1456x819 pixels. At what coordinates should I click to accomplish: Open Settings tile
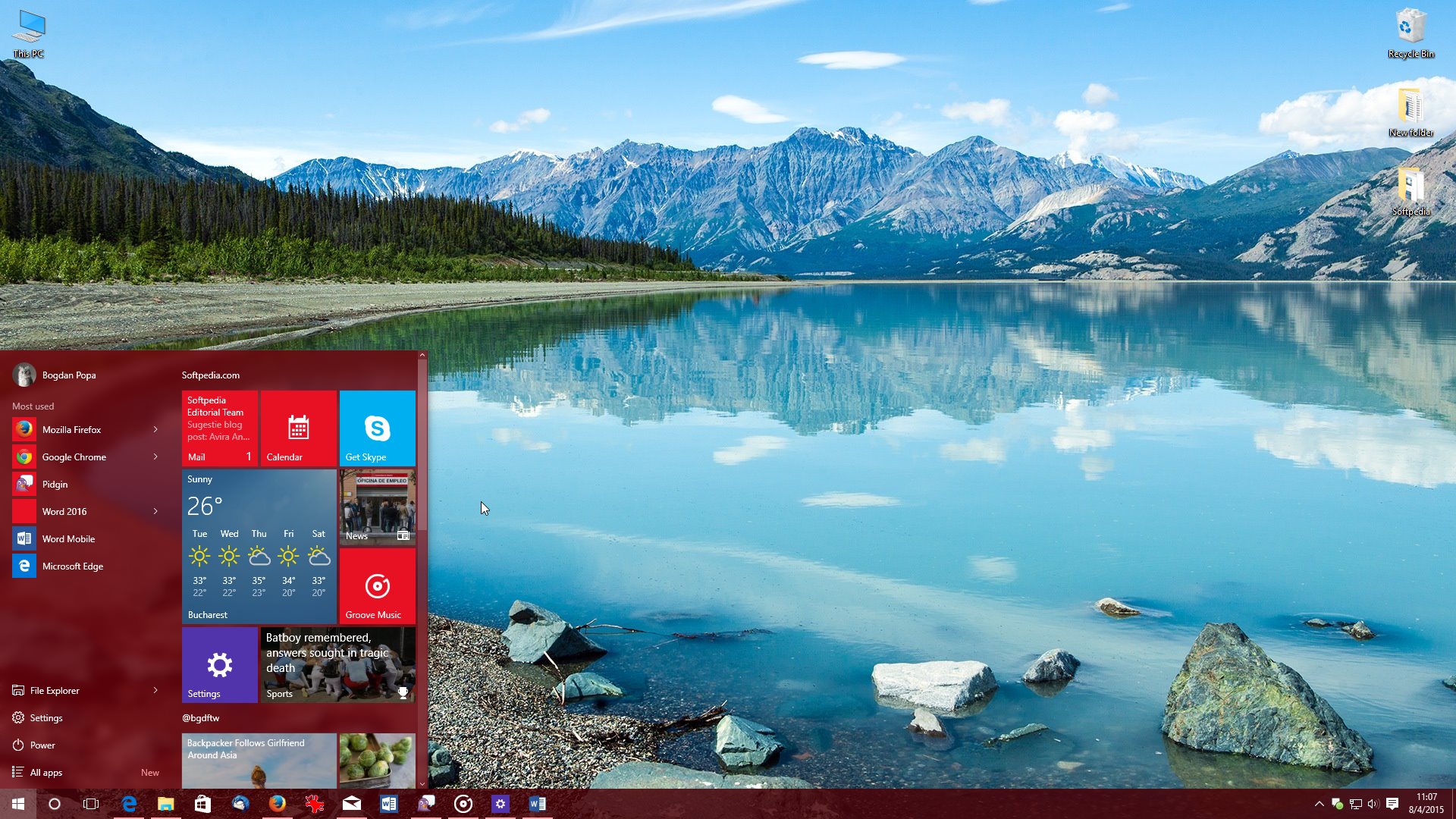(219, 664)
